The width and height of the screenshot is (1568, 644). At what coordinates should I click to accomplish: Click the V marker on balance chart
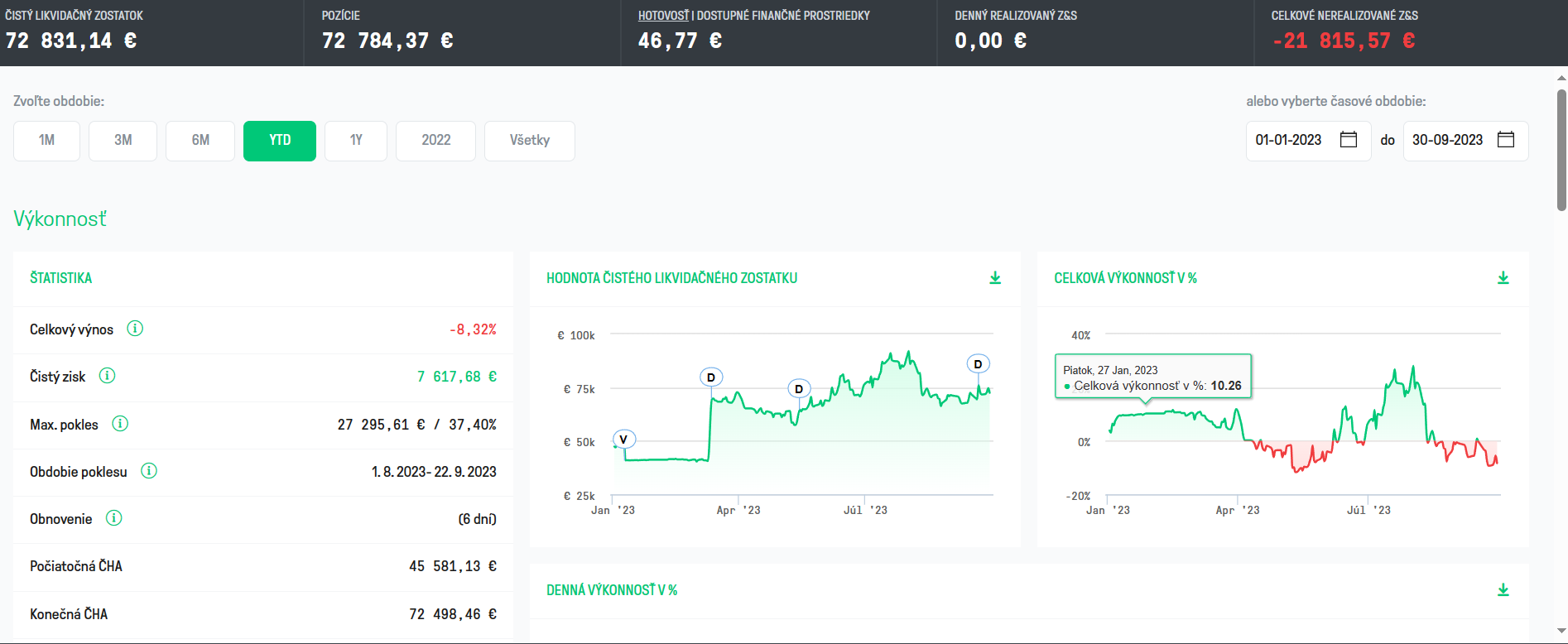click(623, 440)
